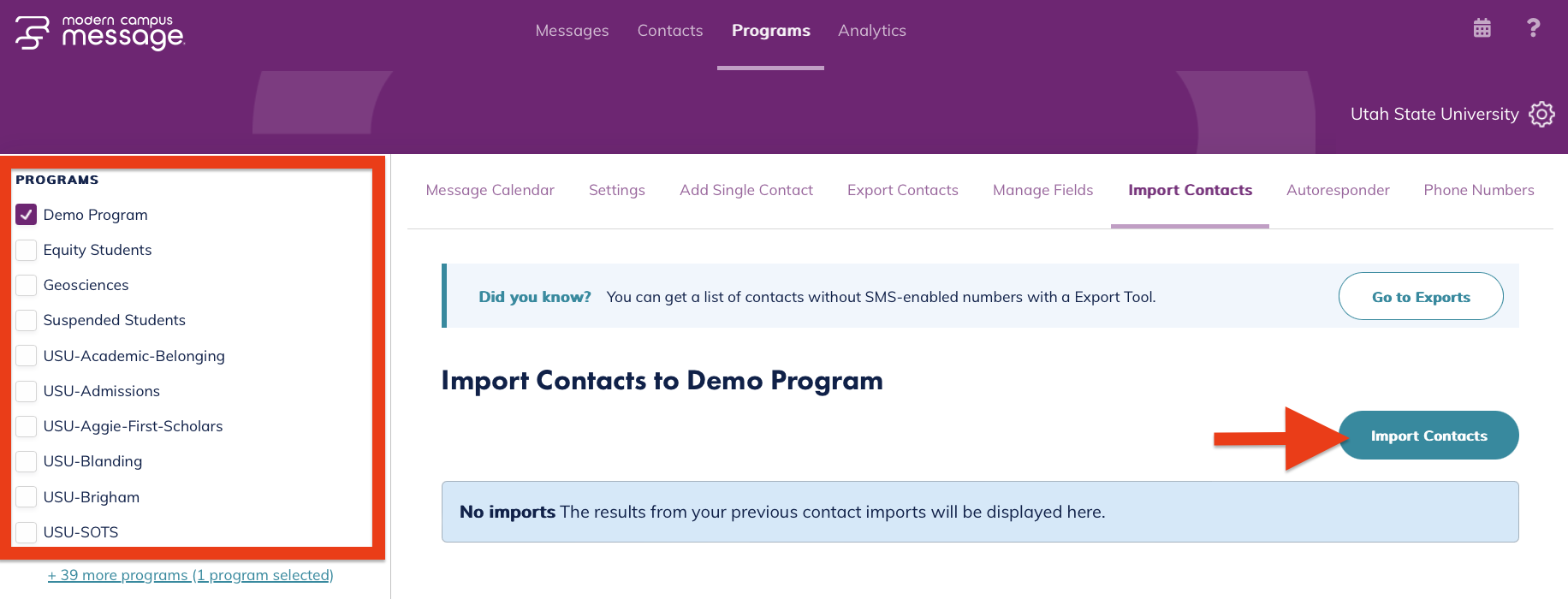
Task: Open the calendar icon in the header
Action: [x=1481, y=28]
